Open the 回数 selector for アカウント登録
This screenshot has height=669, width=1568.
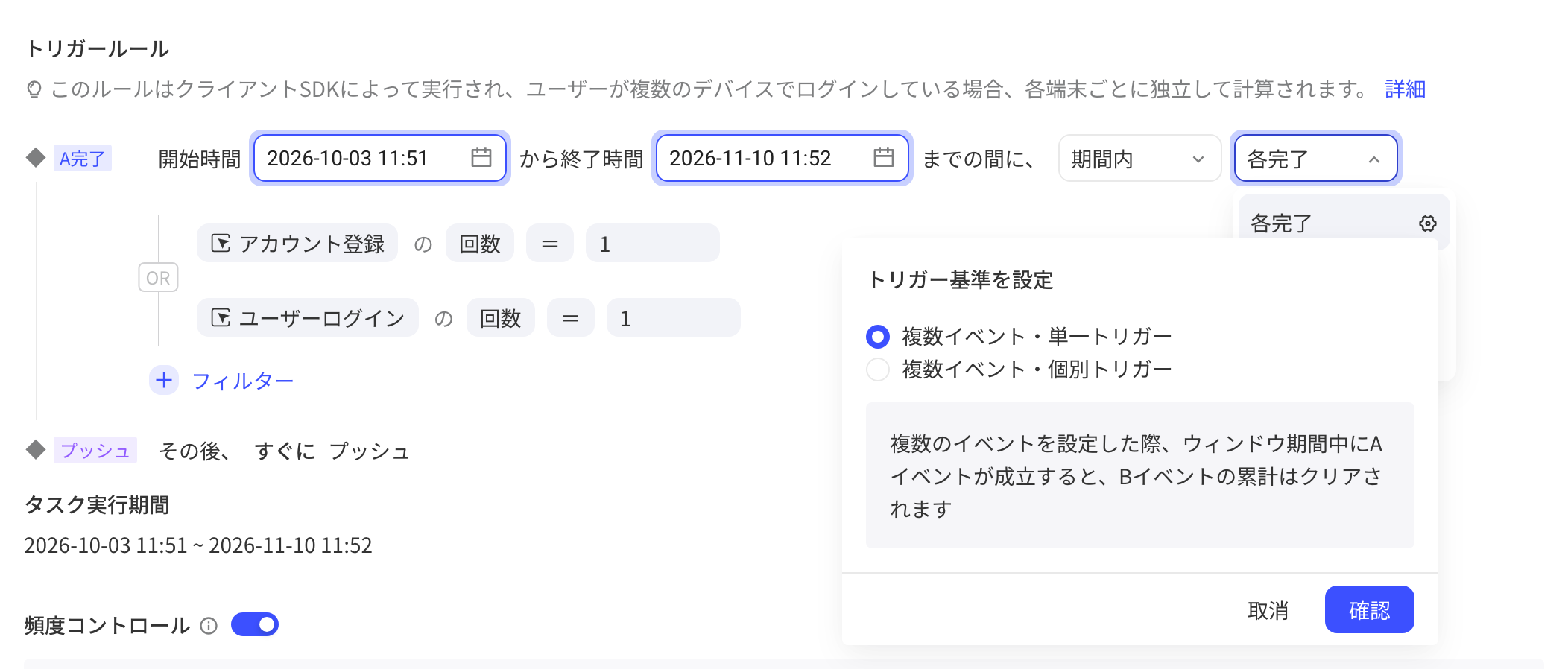coord(480,243)
